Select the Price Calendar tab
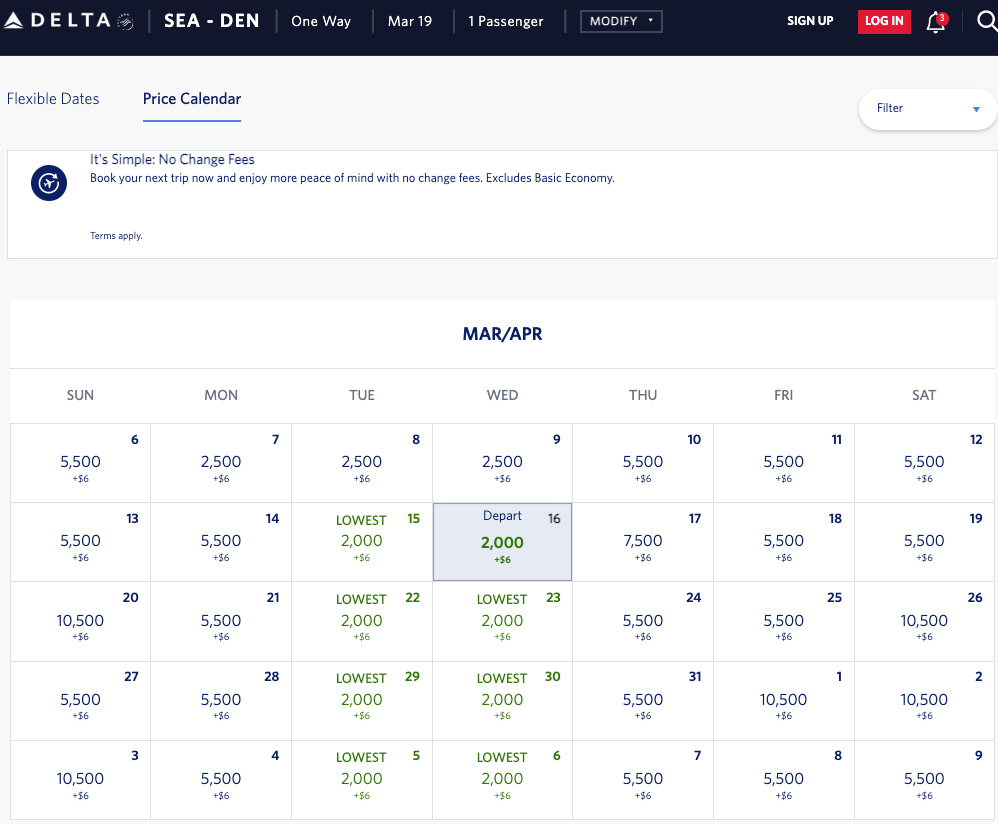998x824 pixels. click(x=192, y=99)
